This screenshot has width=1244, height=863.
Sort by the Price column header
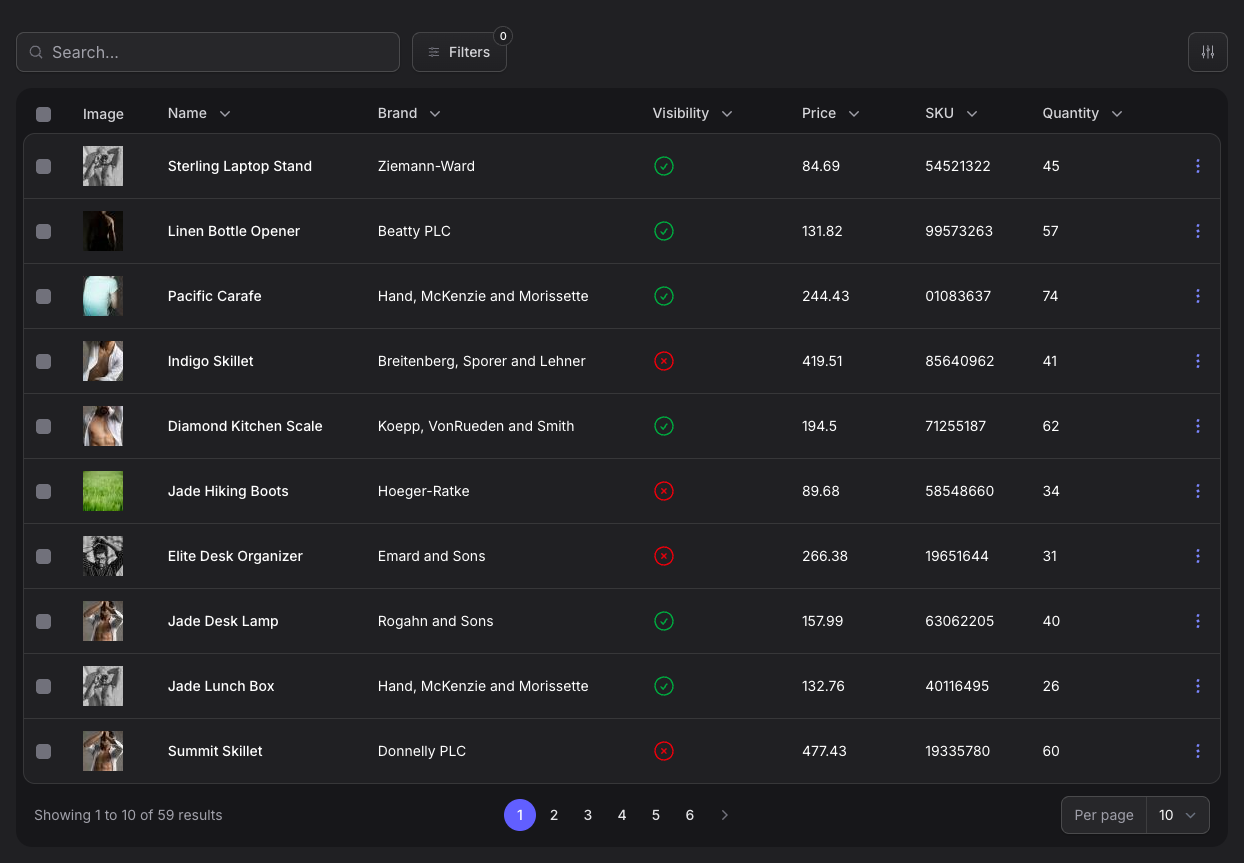pos(830,113)
